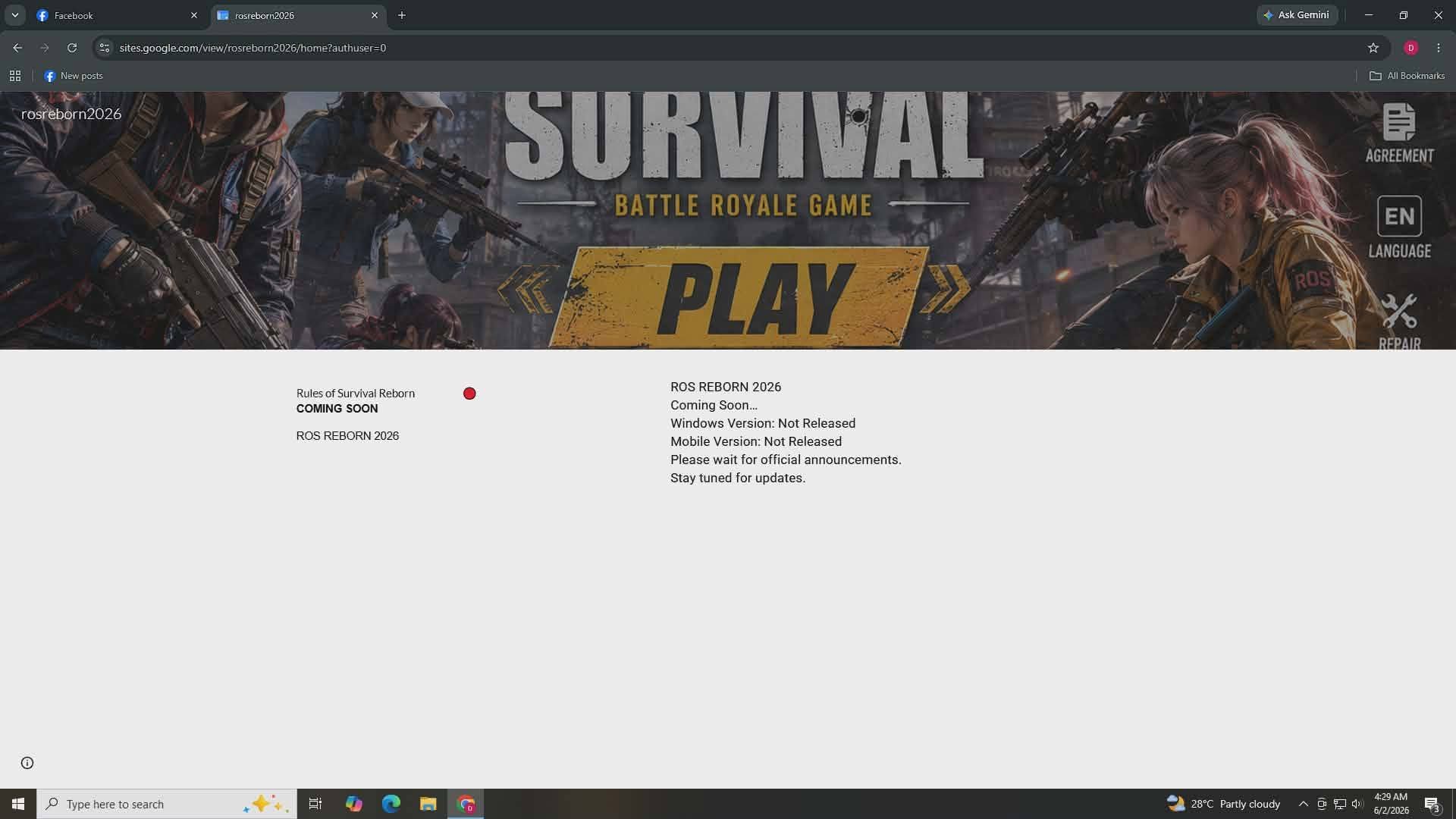Show hidden system tray icons
This screenshot has width=1456, height=819.
(x=1303, y=804)
